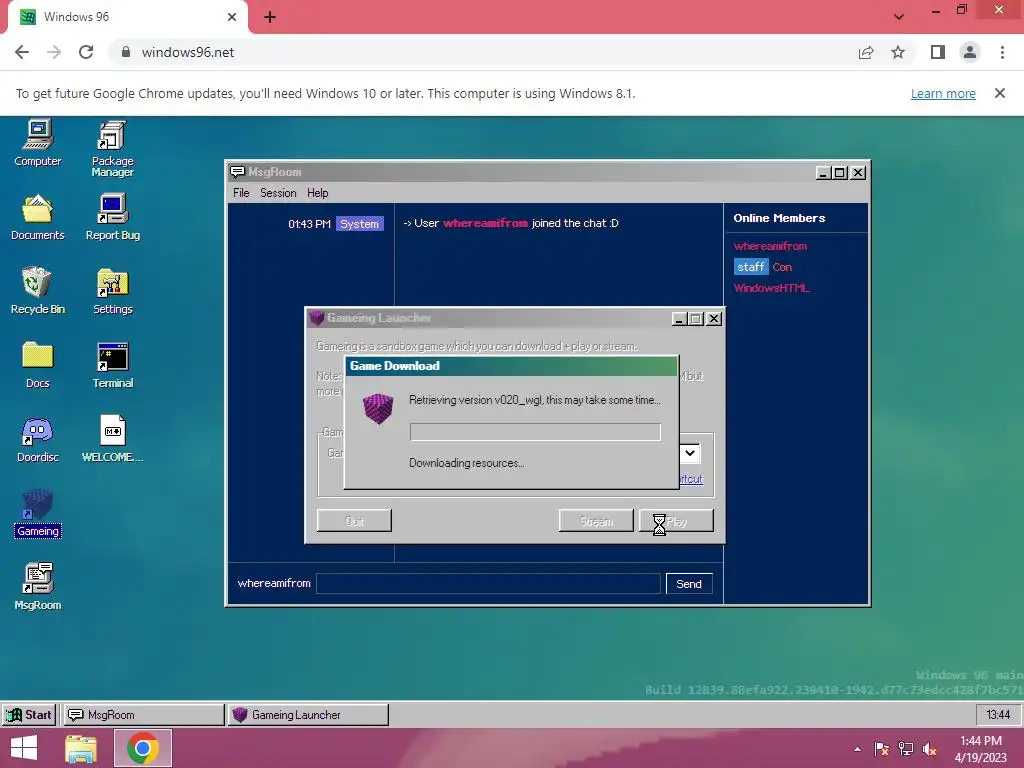Click the whereamifrom username in chat message

click(485, 223)
